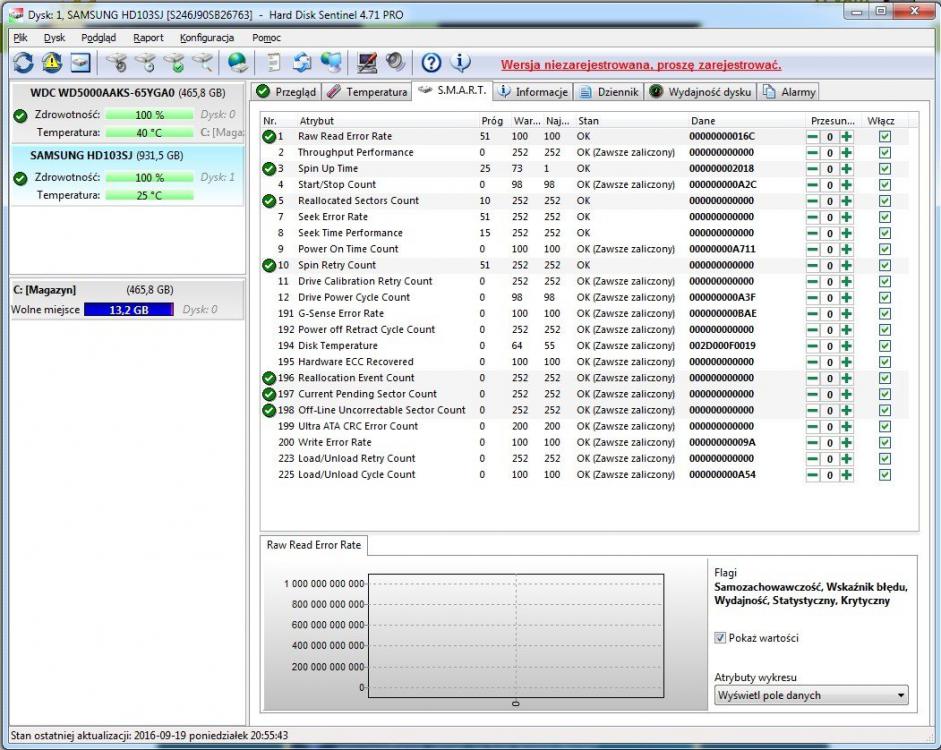941x750 pixels.
Task: Click the 'Wersja niezarejestrowana, proszę zarejestrować' link
Action: (641, 65)
